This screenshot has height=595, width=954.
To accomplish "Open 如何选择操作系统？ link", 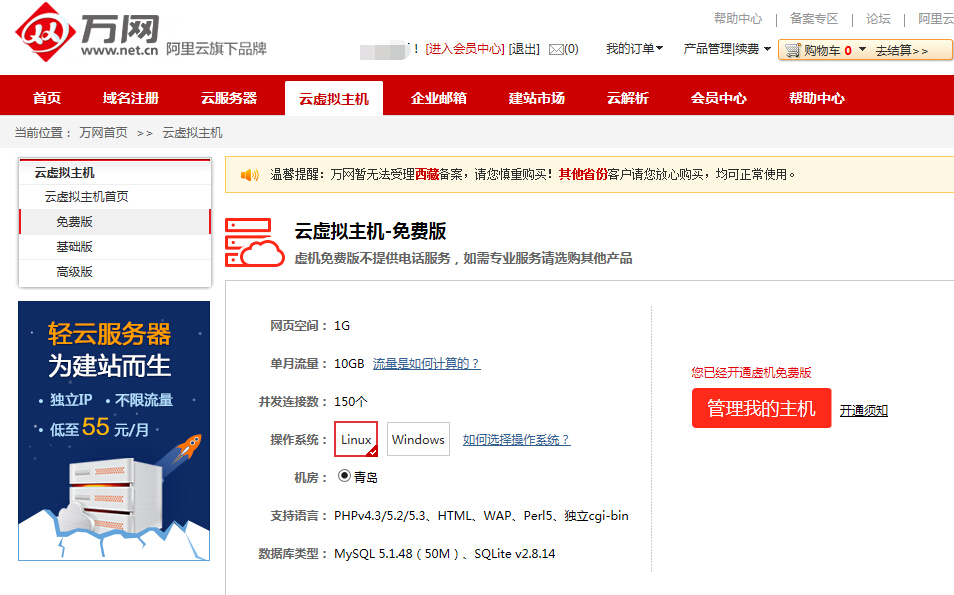I will [517, 440].
